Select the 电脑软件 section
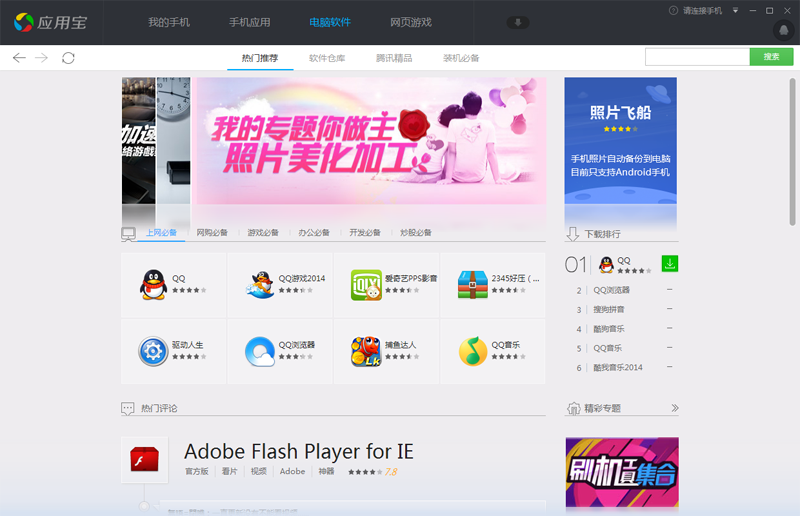The width and height of the screenshot is (800, 516). coord(330,22)
